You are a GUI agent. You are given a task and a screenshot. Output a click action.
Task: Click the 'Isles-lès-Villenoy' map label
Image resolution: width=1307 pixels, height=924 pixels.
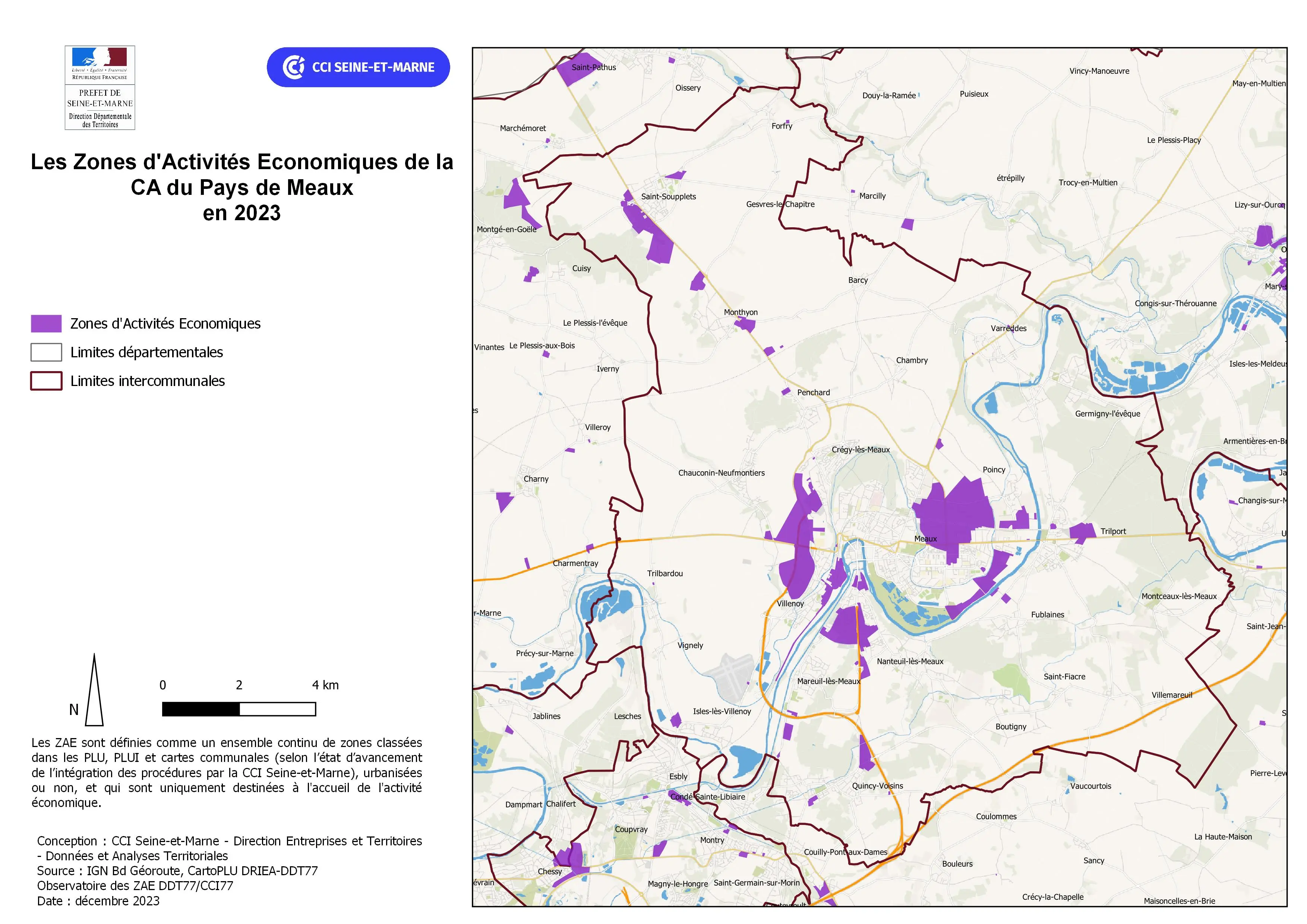pos(722,711)
